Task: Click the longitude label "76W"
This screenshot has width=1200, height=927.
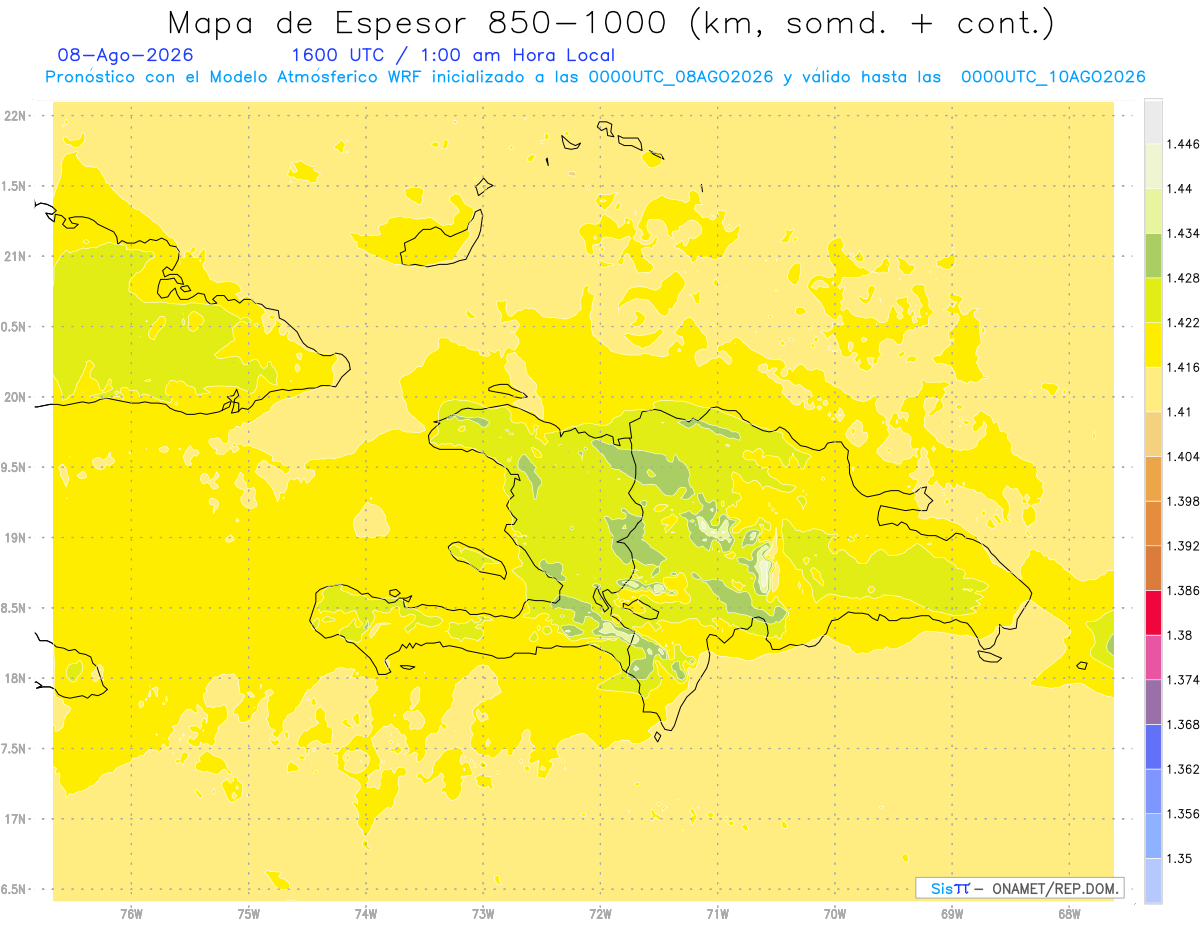Action: pyautogui.click(x=131, y=913)
